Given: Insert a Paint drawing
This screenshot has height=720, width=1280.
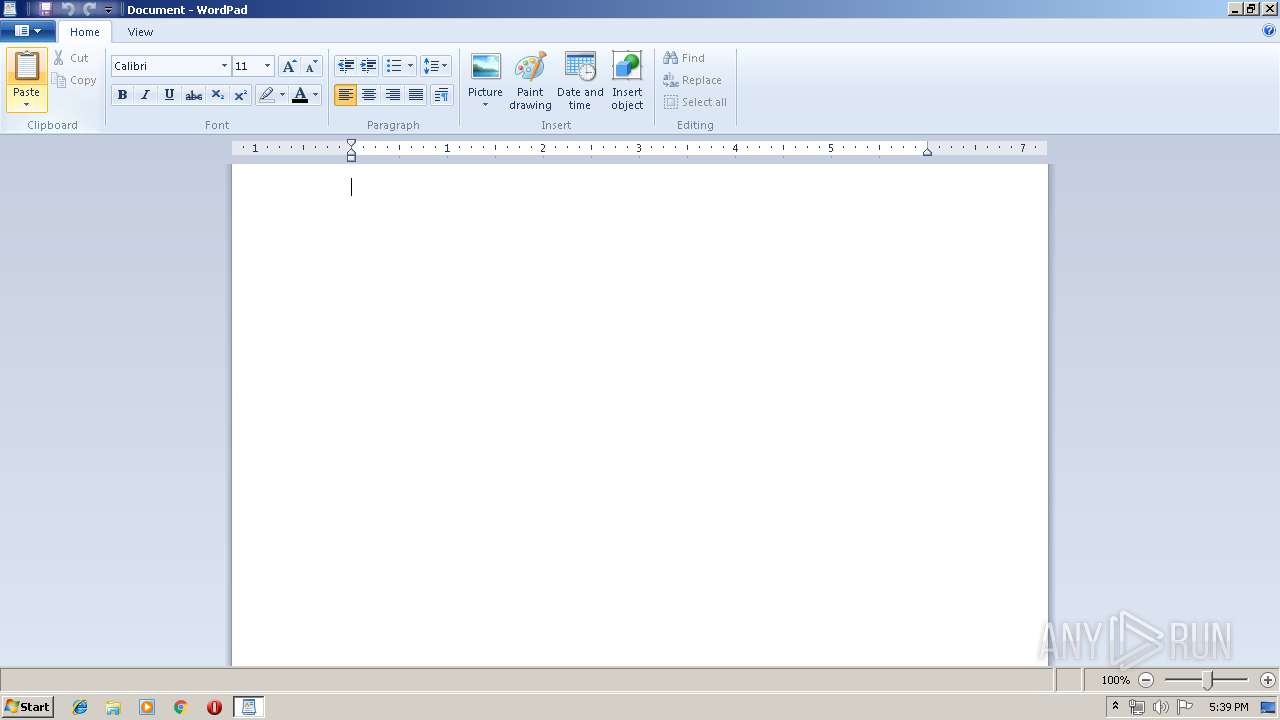Looking at the screenshot, I should click(530, 81).
